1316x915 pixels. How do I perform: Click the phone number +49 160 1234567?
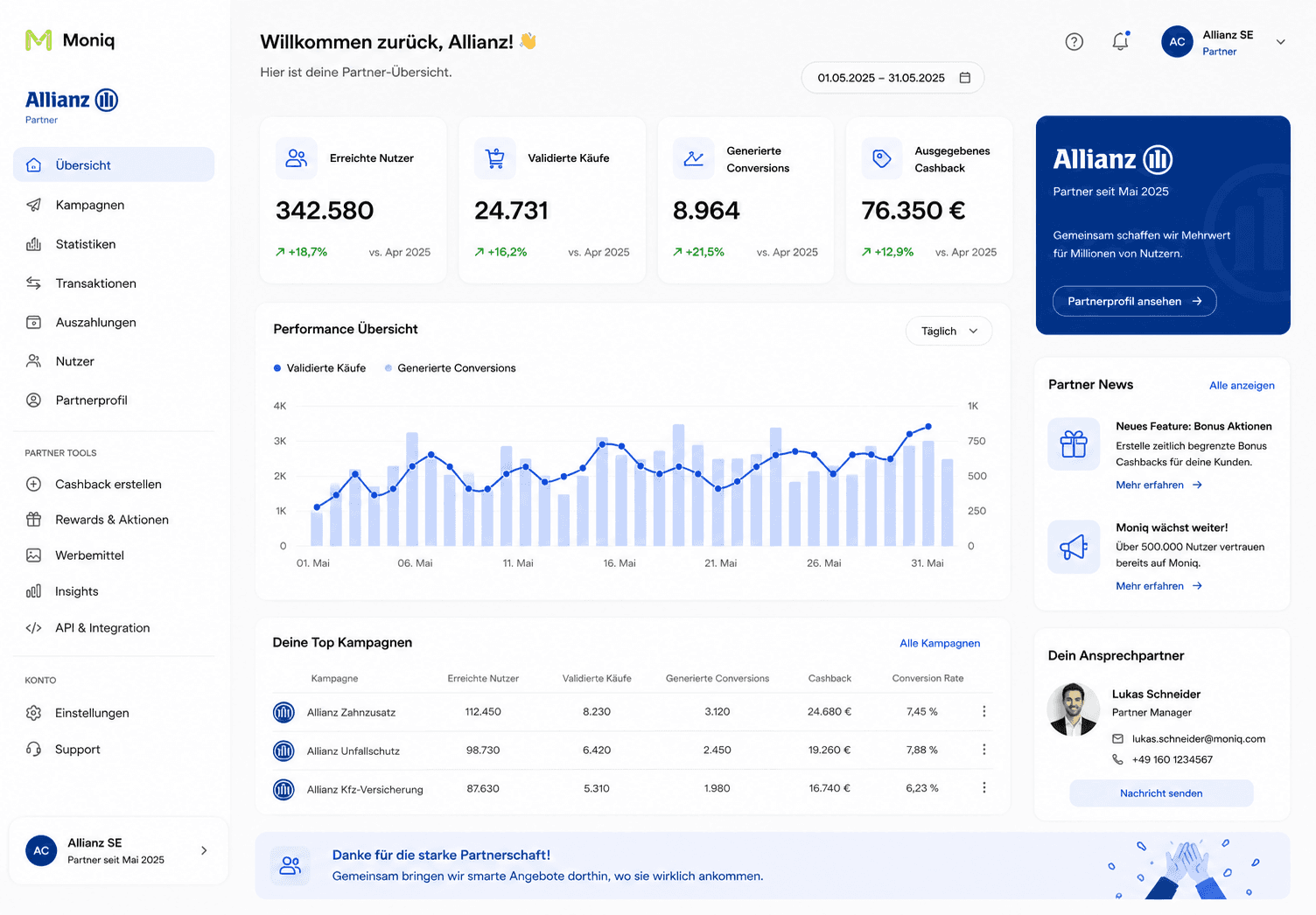[1172, 759]
